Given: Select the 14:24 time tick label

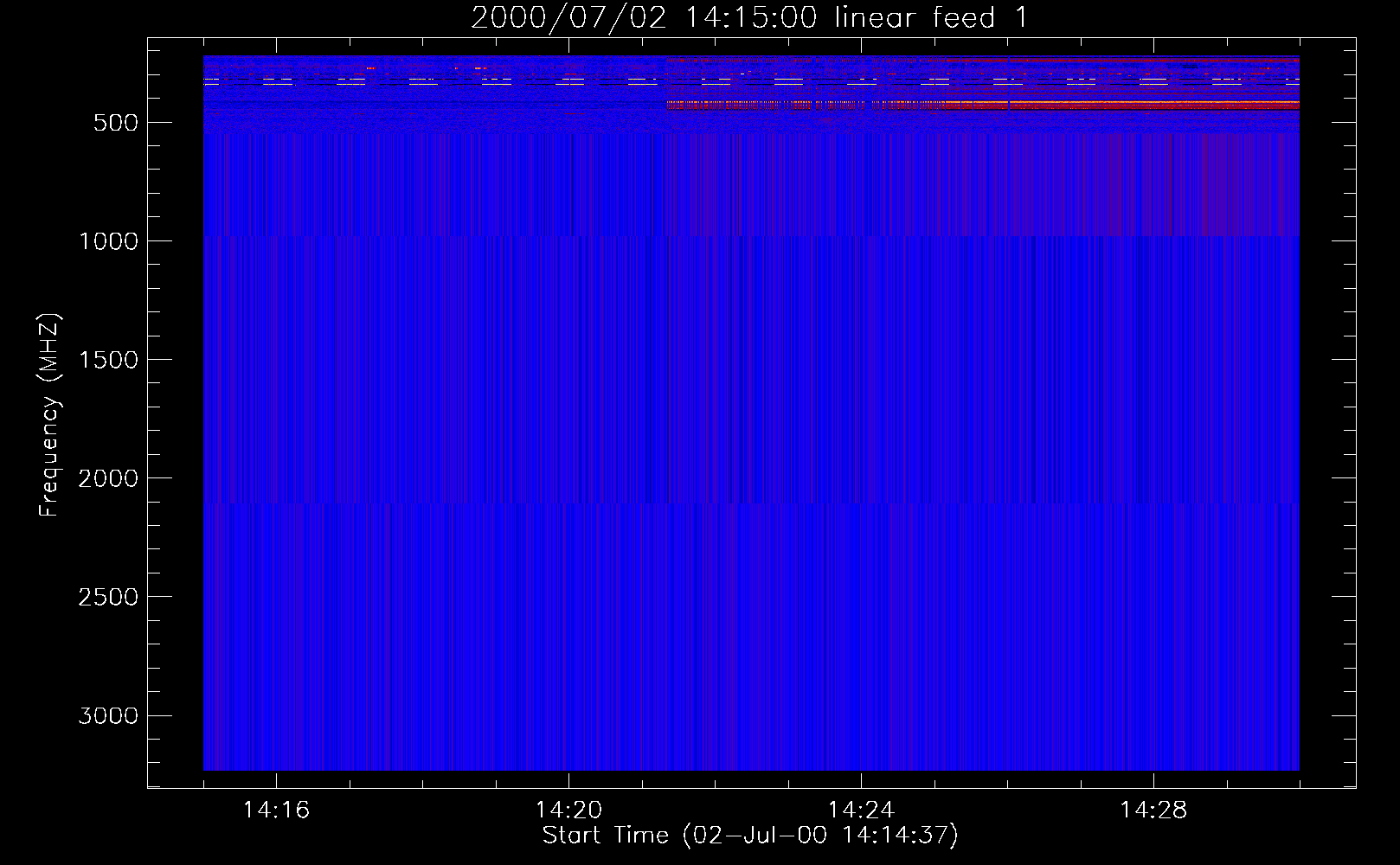Looking at the screenshot, I should [861, 811].
